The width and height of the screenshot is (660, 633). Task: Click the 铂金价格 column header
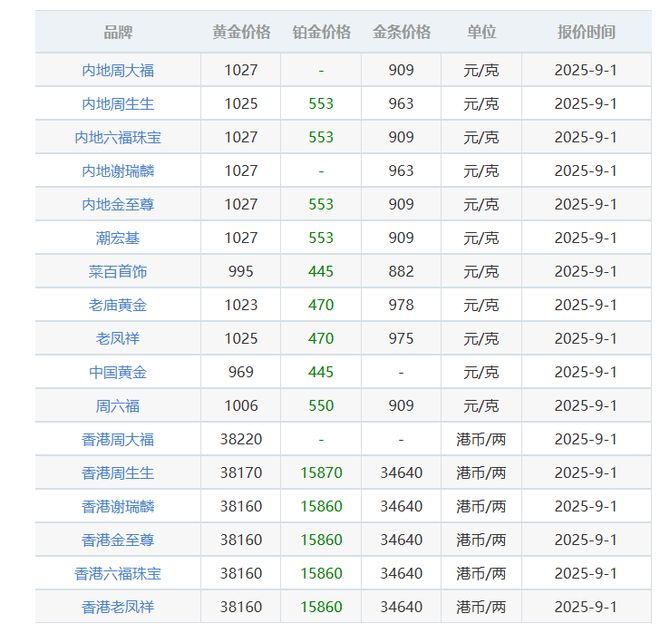(x=321, y=32)
